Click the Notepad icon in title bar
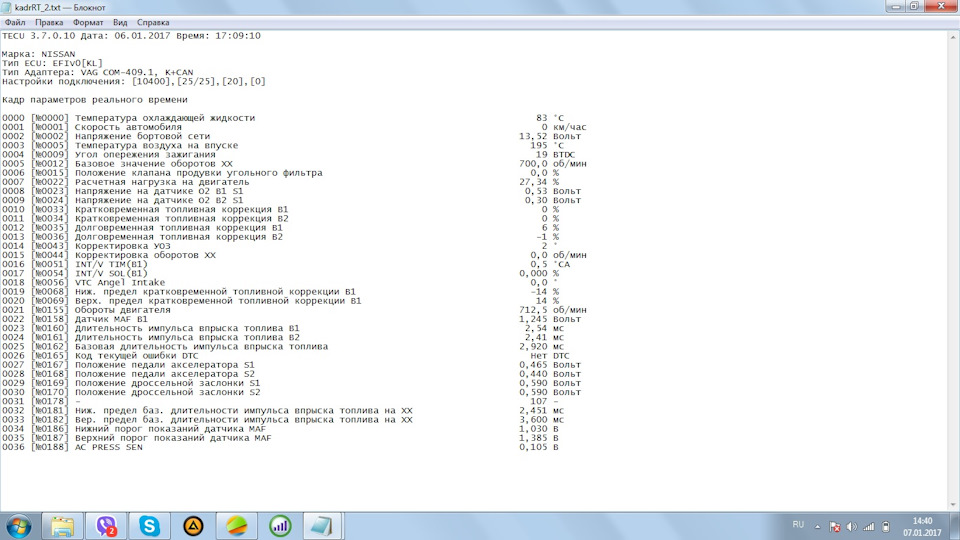Screen dimensions: 960x540 [x=7, y=7]
